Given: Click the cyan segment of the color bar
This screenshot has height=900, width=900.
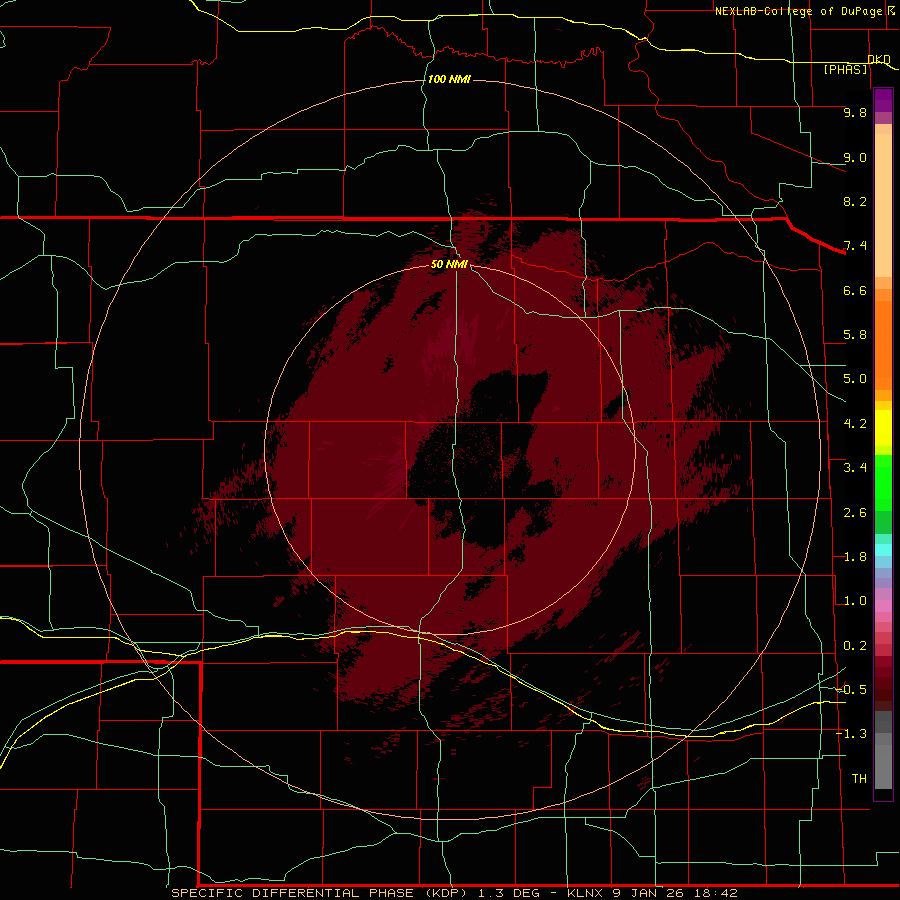Looking at the screenshot, I should (x=883, y=550).
